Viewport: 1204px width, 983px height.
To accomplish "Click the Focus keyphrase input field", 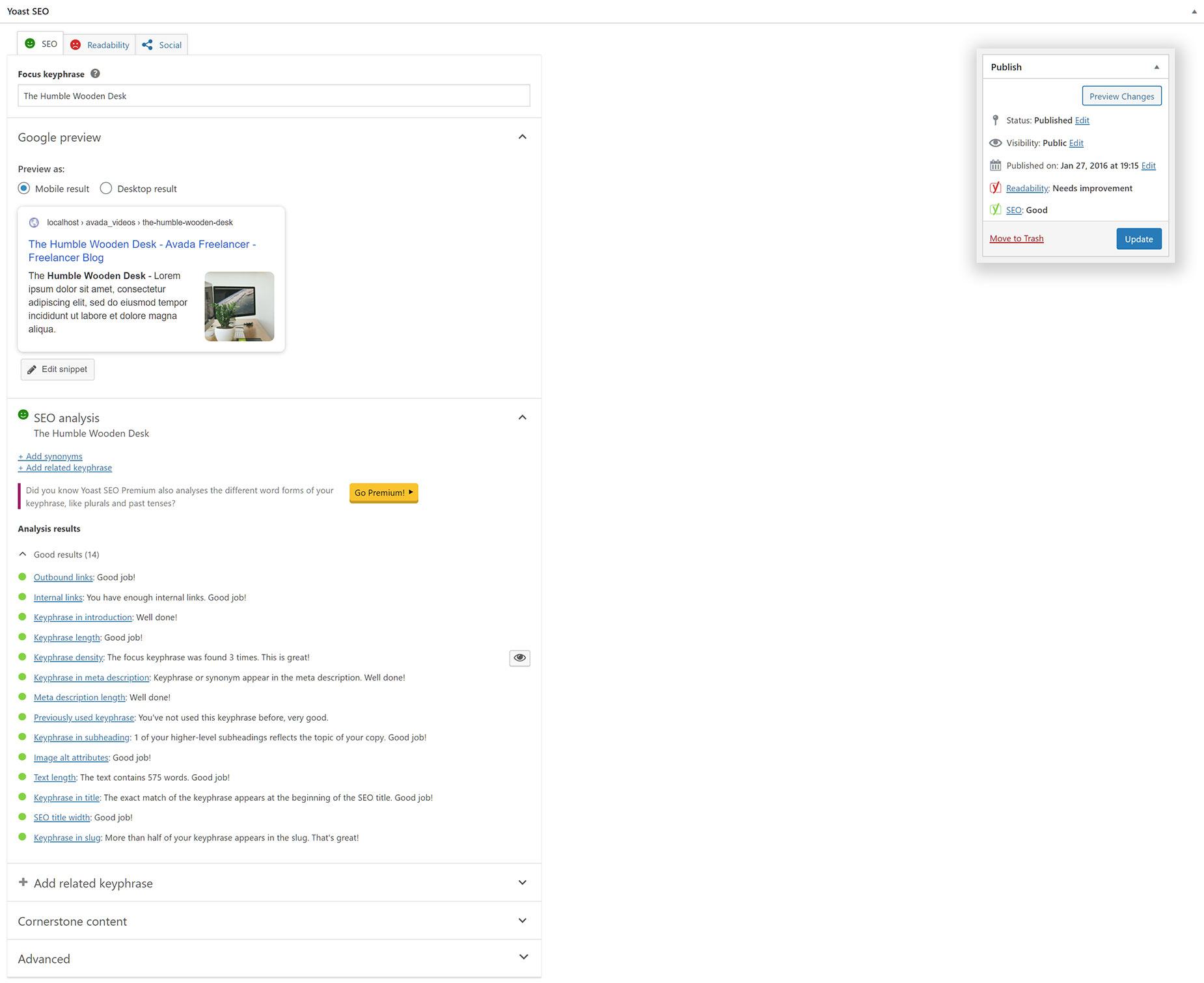I will click(274, 96).
